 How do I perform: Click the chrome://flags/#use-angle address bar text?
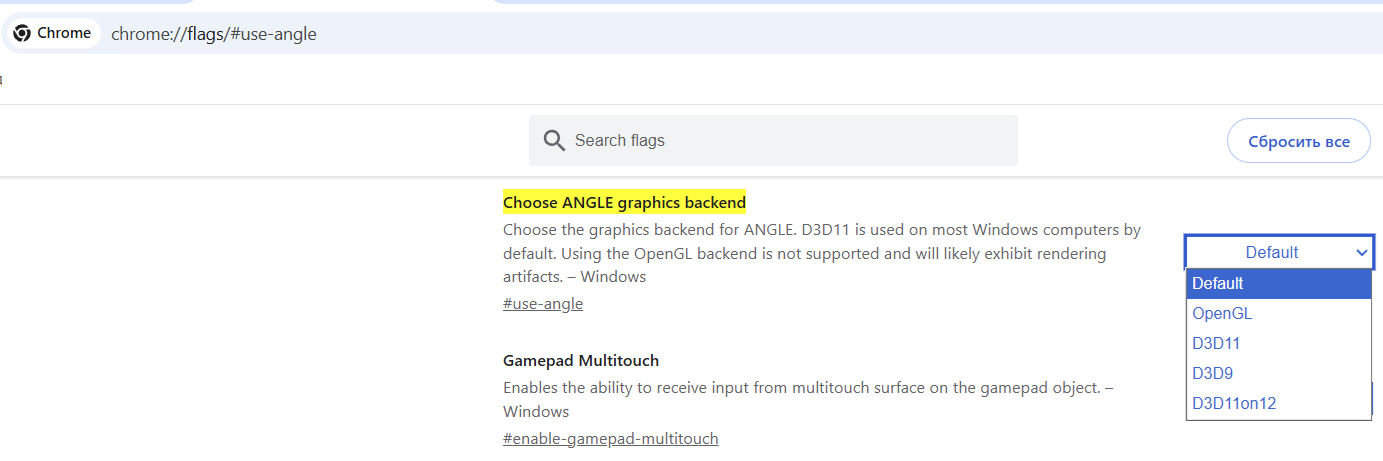213,34
